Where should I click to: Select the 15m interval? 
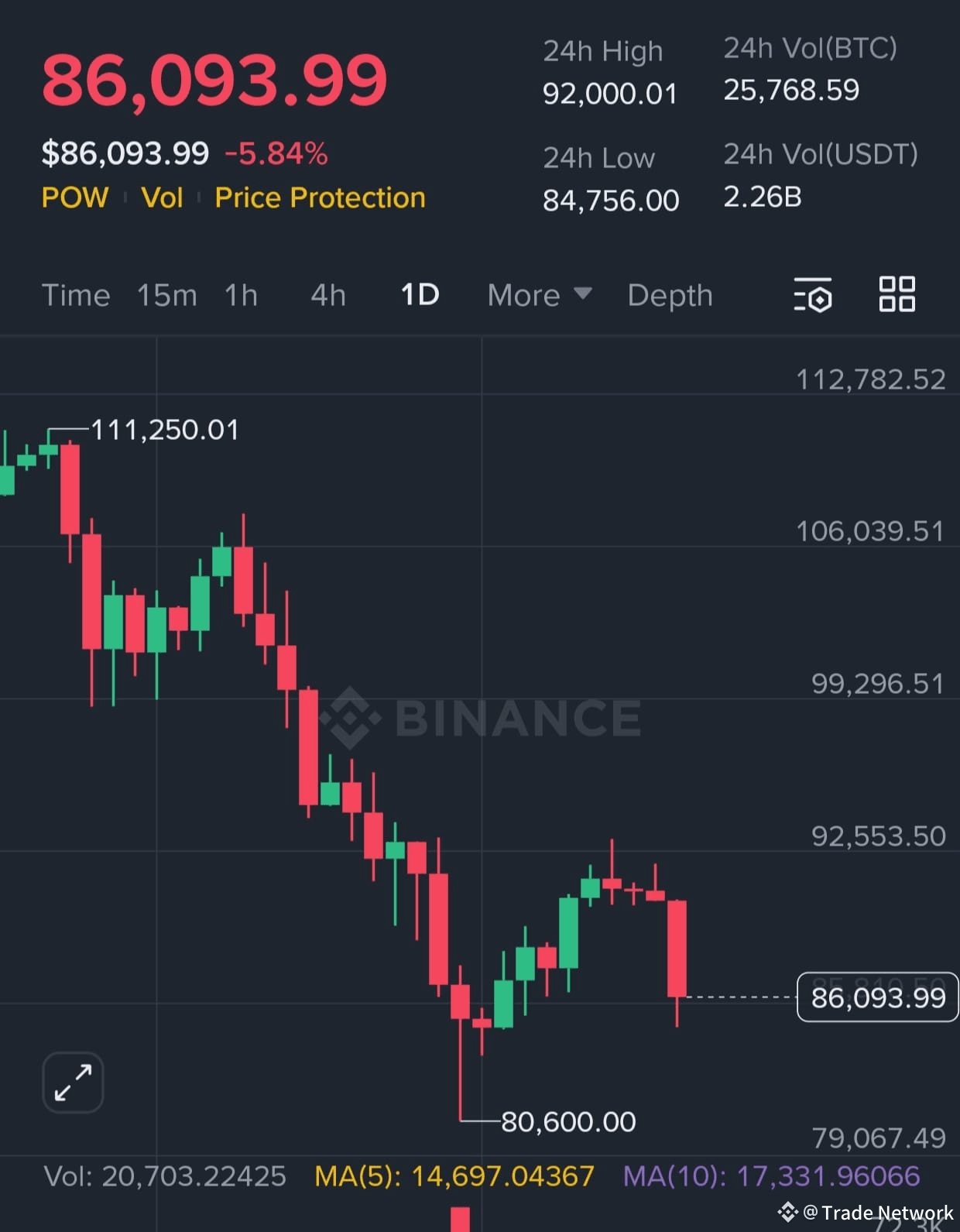tap(167, 295)
